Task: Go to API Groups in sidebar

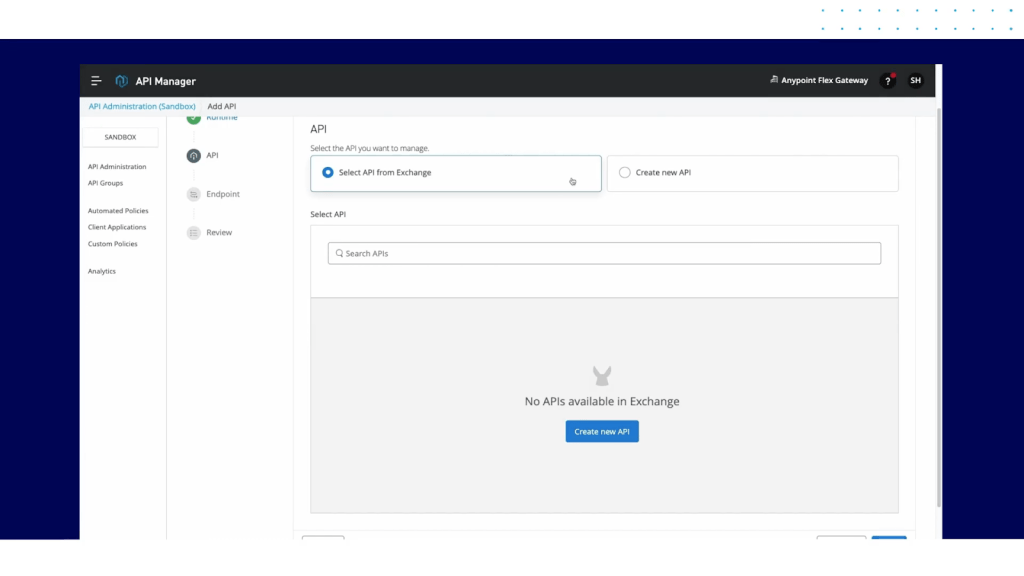Action: click(106, 183)
